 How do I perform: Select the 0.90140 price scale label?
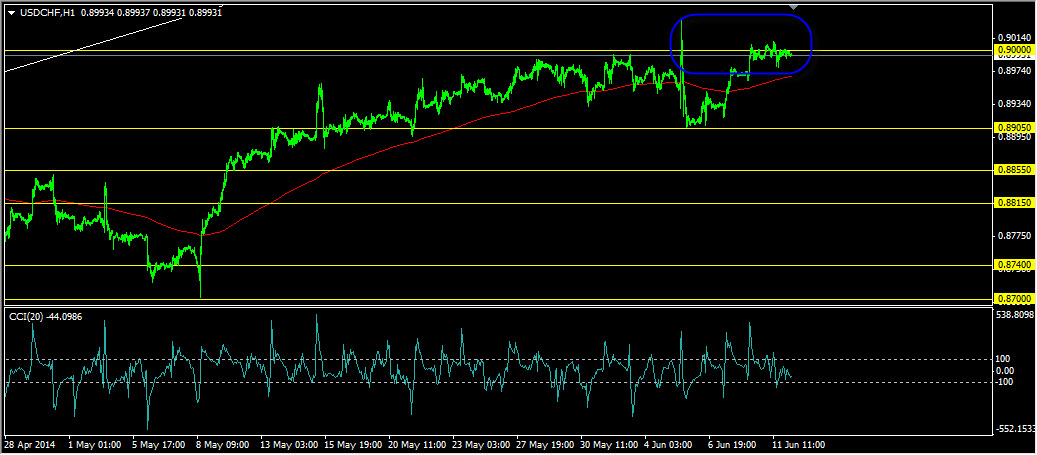tap(1015, 38)
